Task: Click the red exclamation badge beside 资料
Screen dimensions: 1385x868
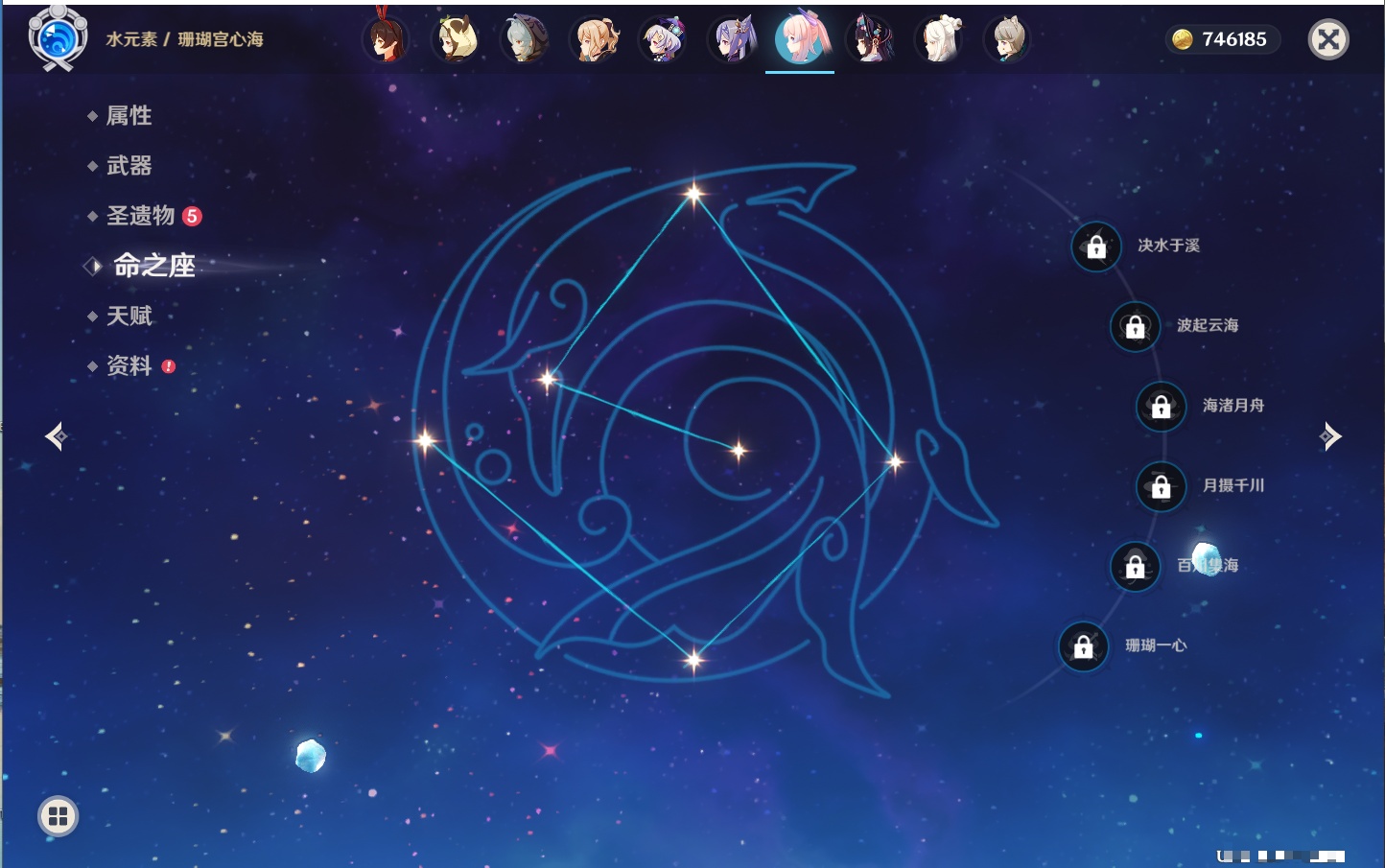Action: pyautogui.click(x=169, y=366)
